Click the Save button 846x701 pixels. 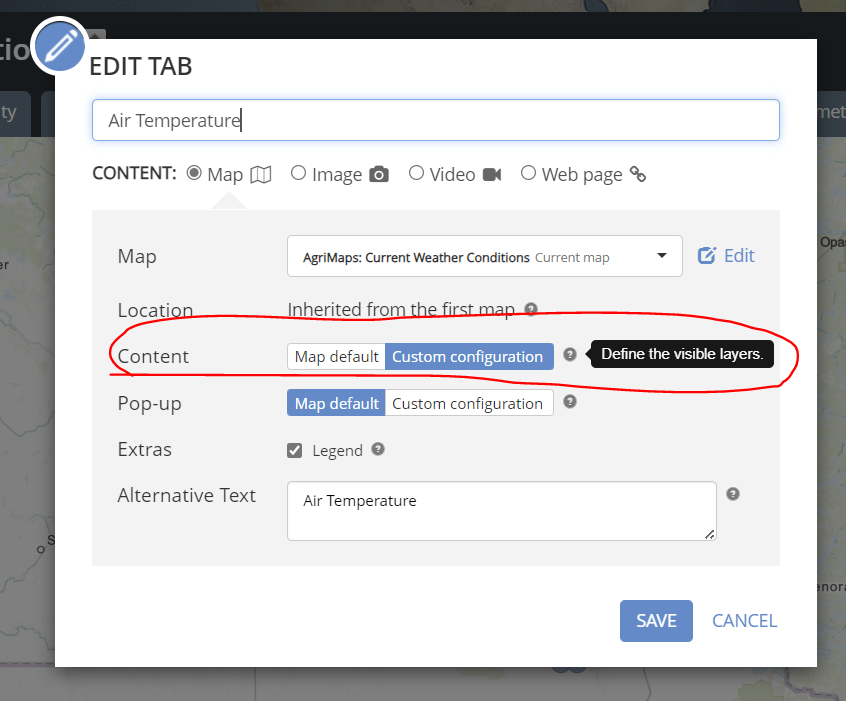(656, 621)
